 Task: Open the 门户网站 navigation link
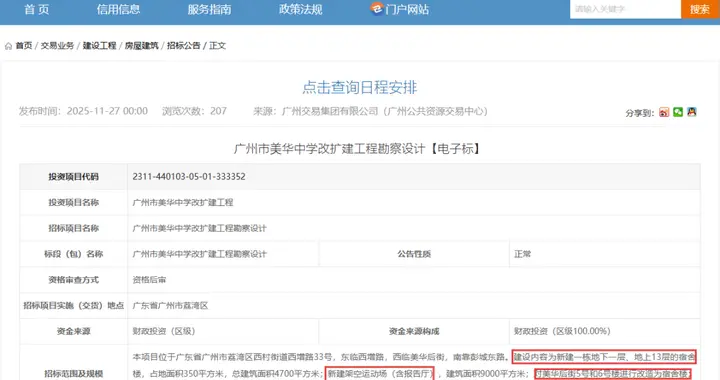click(x=407, y=9)
